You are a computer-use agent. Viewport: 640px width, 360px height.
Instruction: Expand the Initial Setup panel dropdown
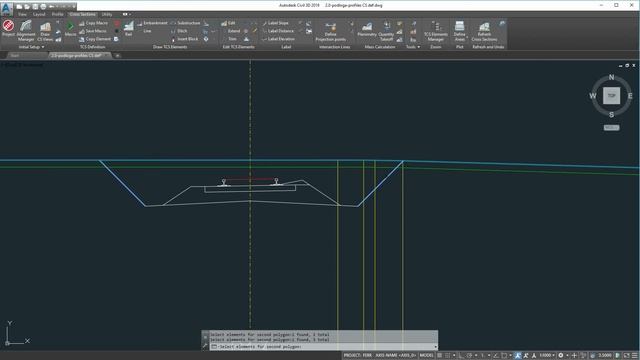31,47
